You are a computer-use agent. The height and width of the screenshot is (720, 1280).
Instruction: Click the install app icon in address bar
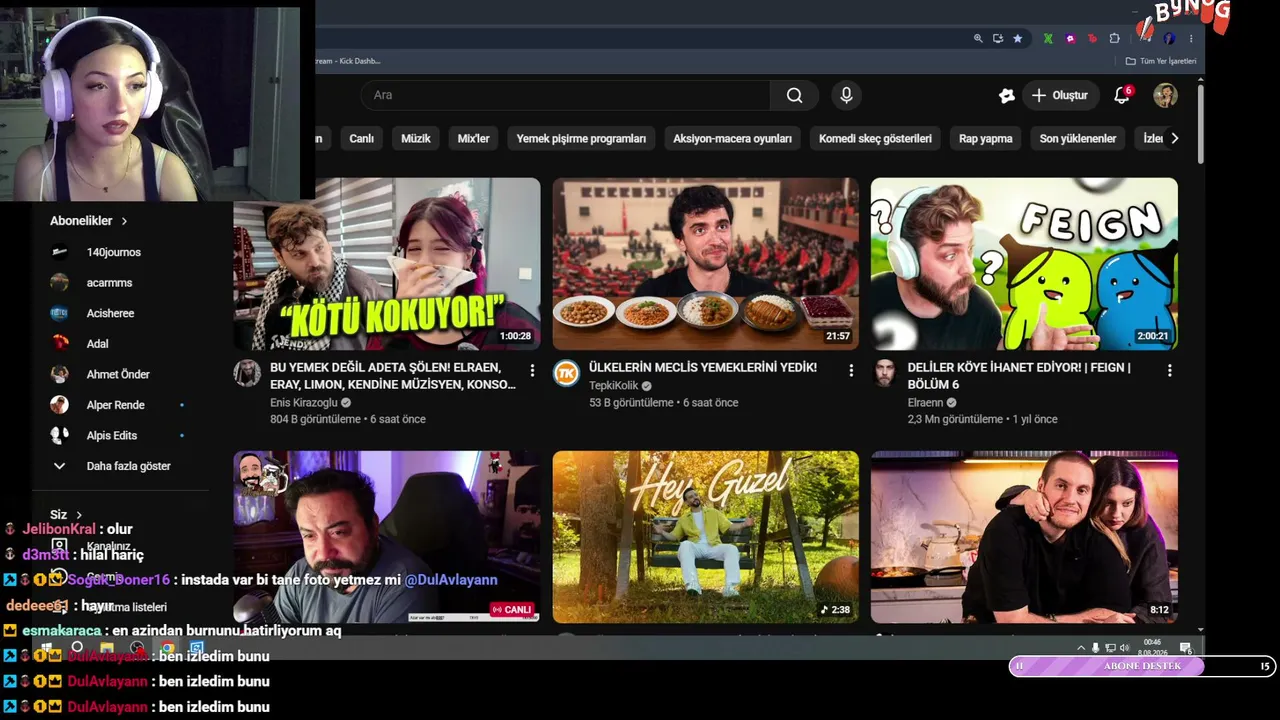tap(998, 38)
